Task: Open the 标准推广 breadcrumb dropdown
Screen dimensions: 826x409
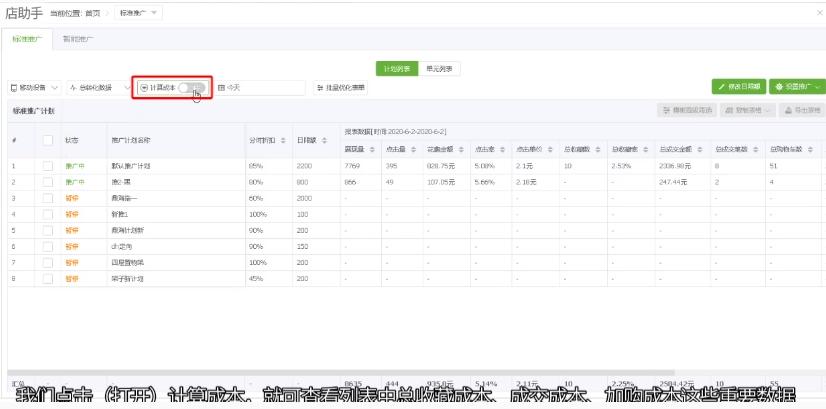Action: 139,13
